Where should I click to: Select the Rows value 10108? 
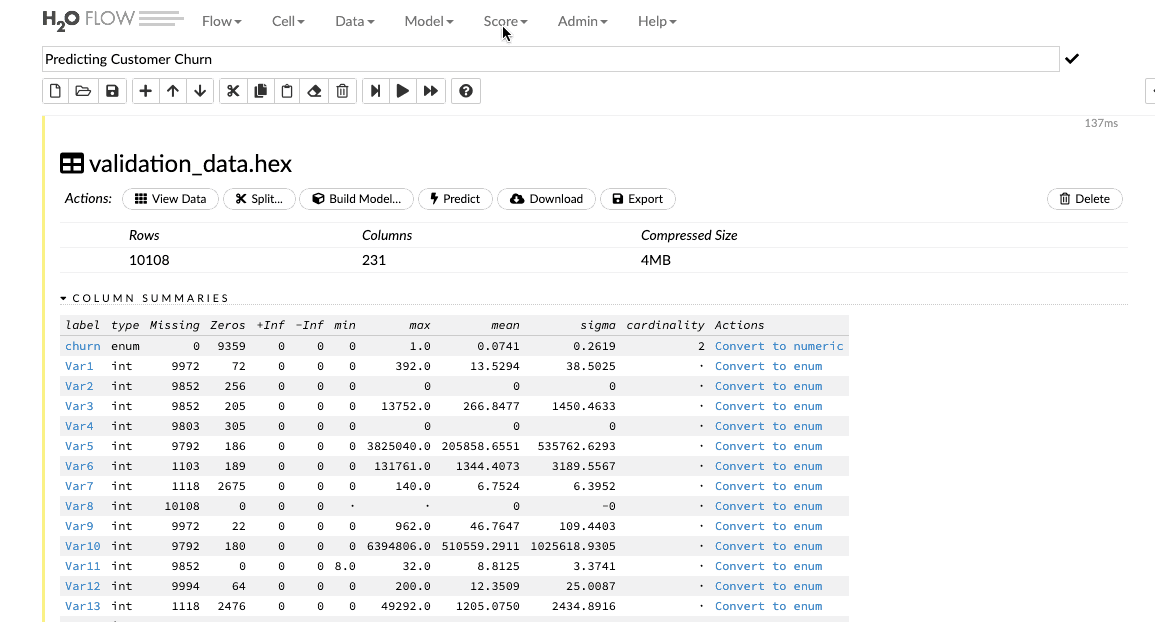[x=149, y=260]
